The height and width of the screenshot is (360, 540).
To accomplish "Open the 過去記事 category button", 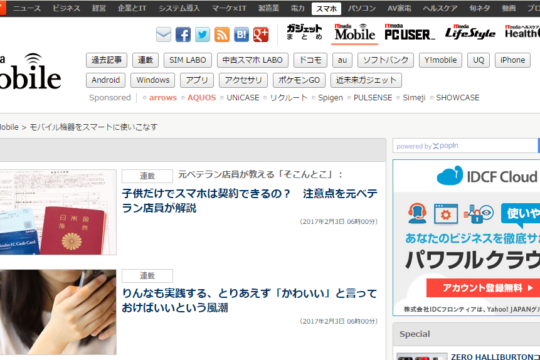I will (x=107, y=60).
